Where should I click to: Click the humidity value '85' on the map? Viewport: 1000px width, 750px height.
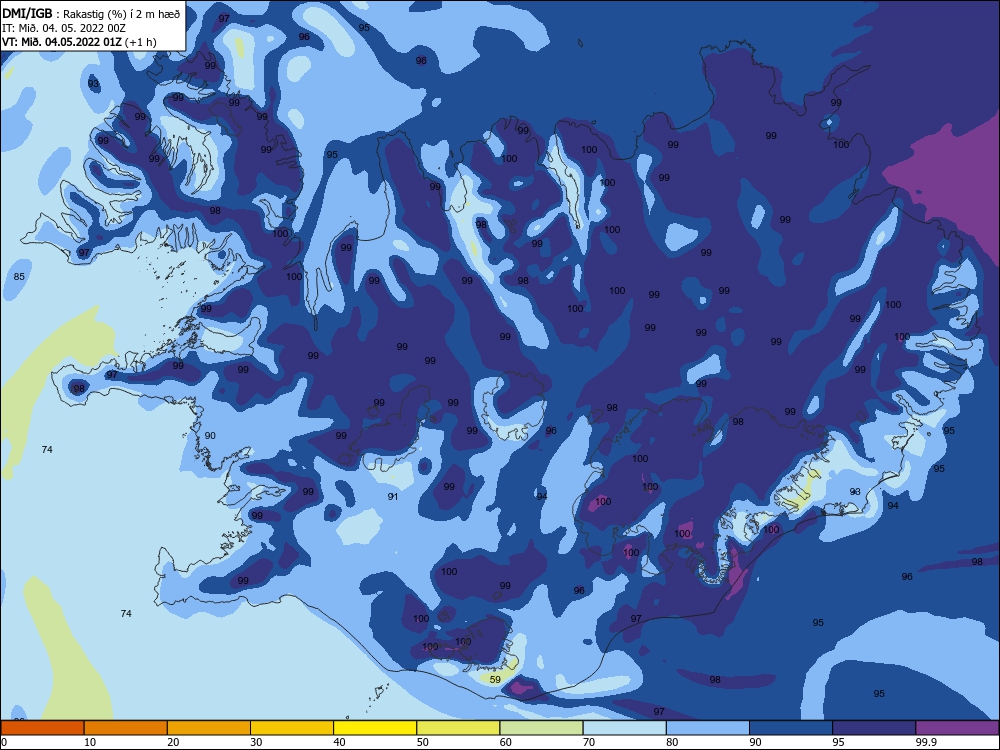tap(19, 277)
